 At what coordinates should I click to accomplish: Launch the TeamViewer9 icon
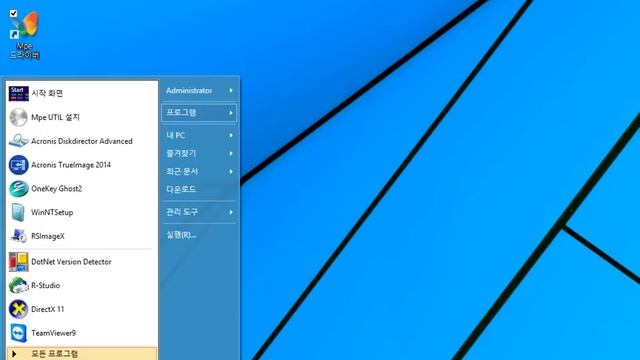pos(18,333)
